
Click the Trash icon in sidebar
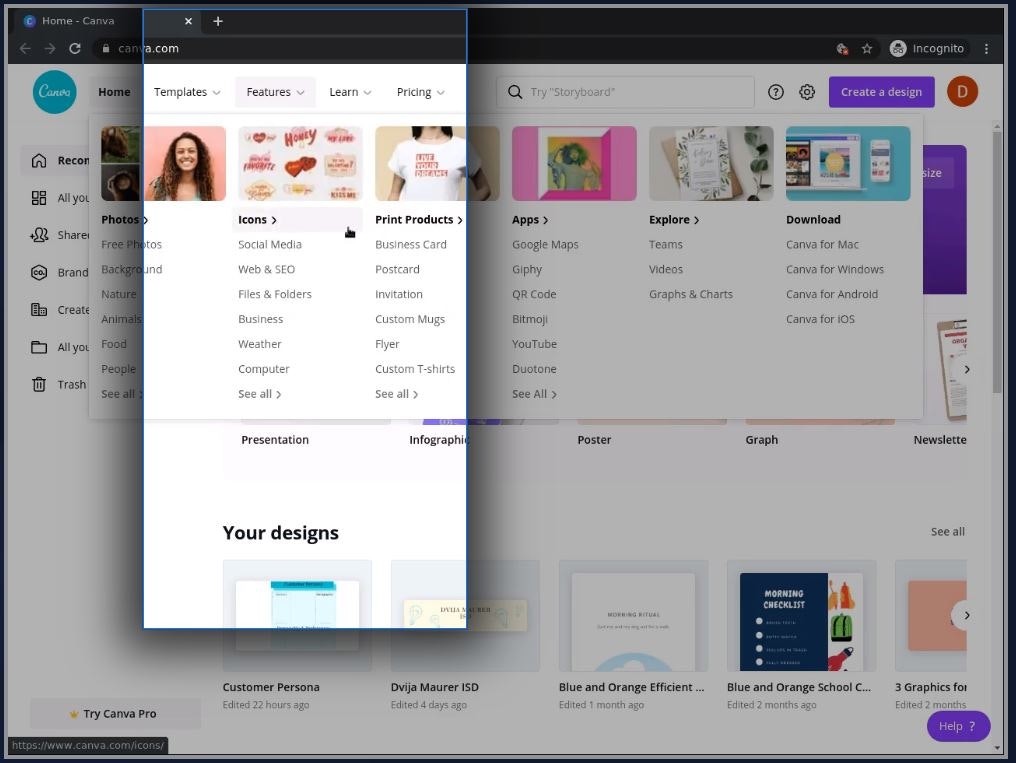[39, 384]
